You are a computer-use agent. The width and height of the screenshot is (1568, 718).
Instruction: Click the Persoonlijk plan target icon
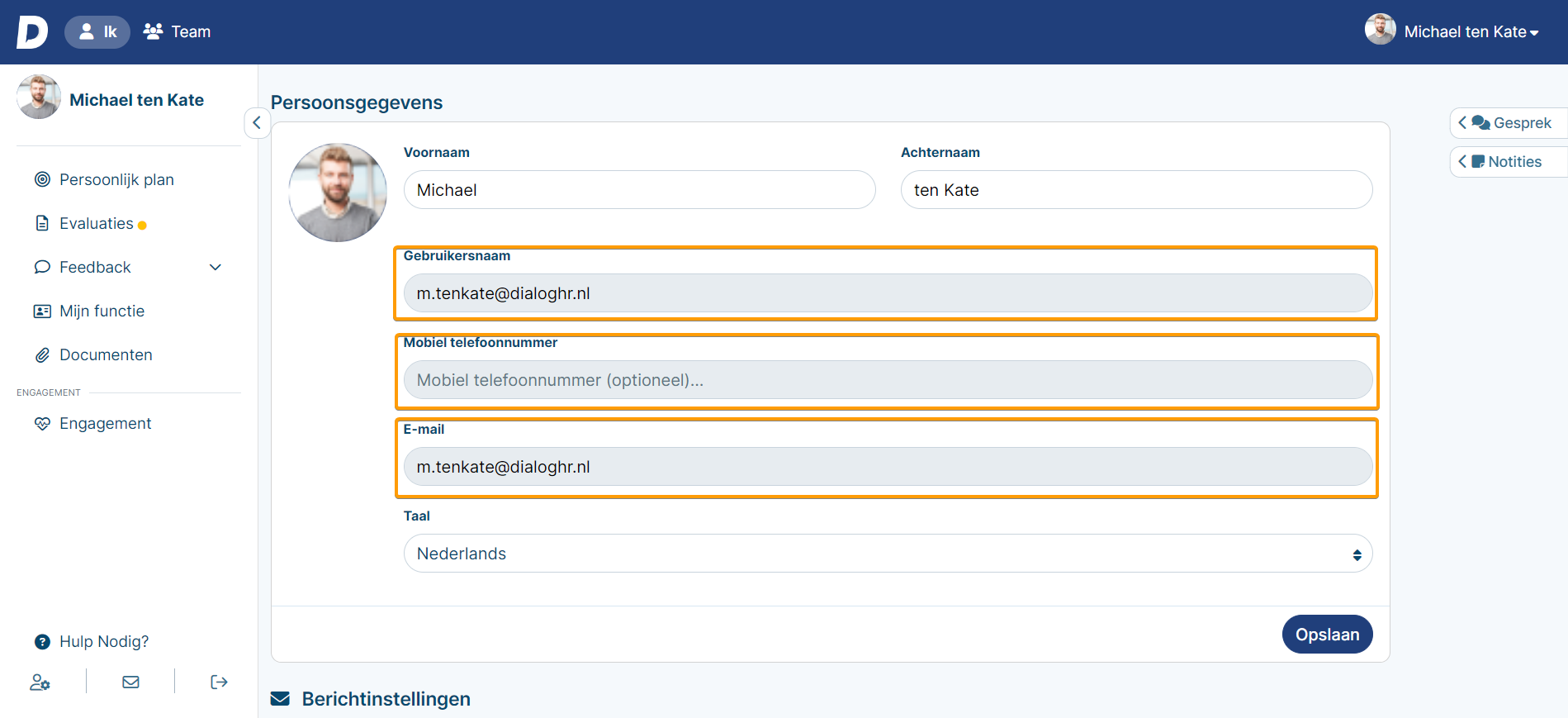tap(42, 179)
